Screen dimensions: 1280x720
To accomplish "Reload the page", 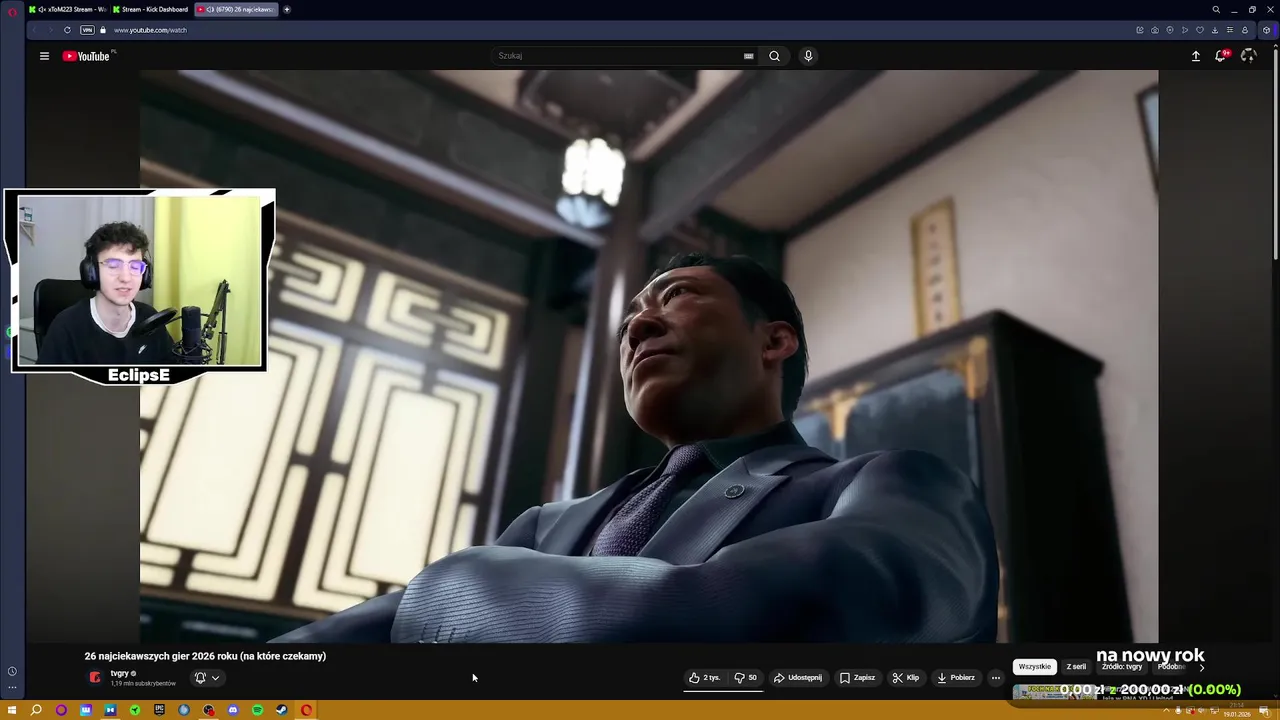I will pos(67,30).
